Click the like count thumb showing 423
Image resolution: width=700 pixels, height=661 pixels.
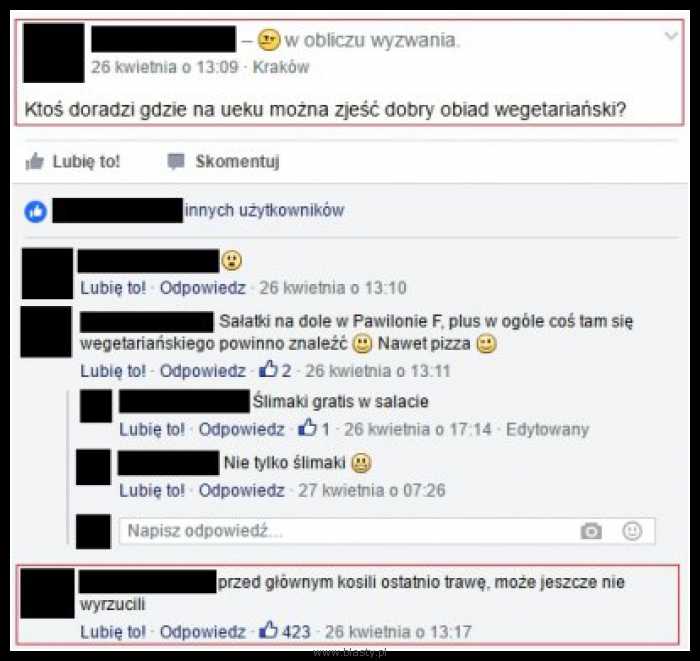click(268, 630)
